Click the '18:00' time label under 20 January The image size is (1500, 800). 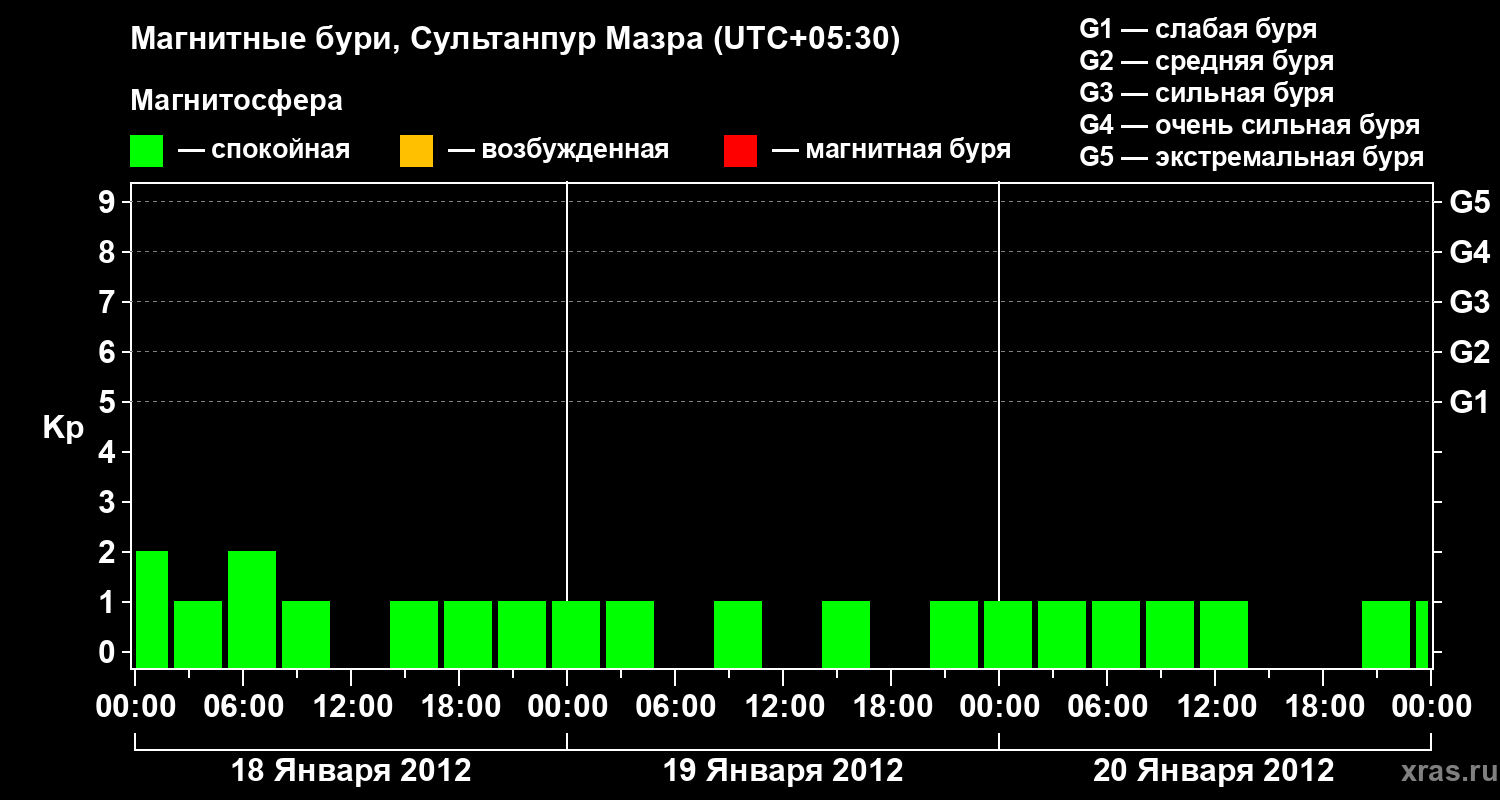[x=1323, y=707]
